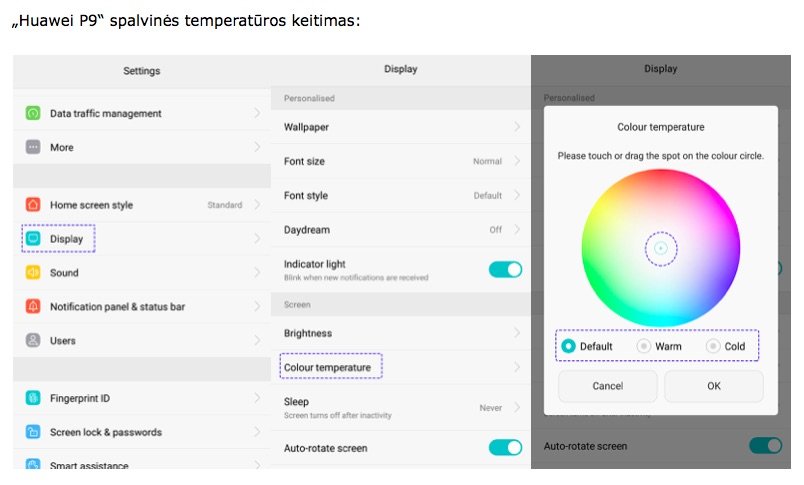The width and height of the screenshot is (804, 485).
Task: Open the Sleep Never timeout option
Action: tap(491, 408)
